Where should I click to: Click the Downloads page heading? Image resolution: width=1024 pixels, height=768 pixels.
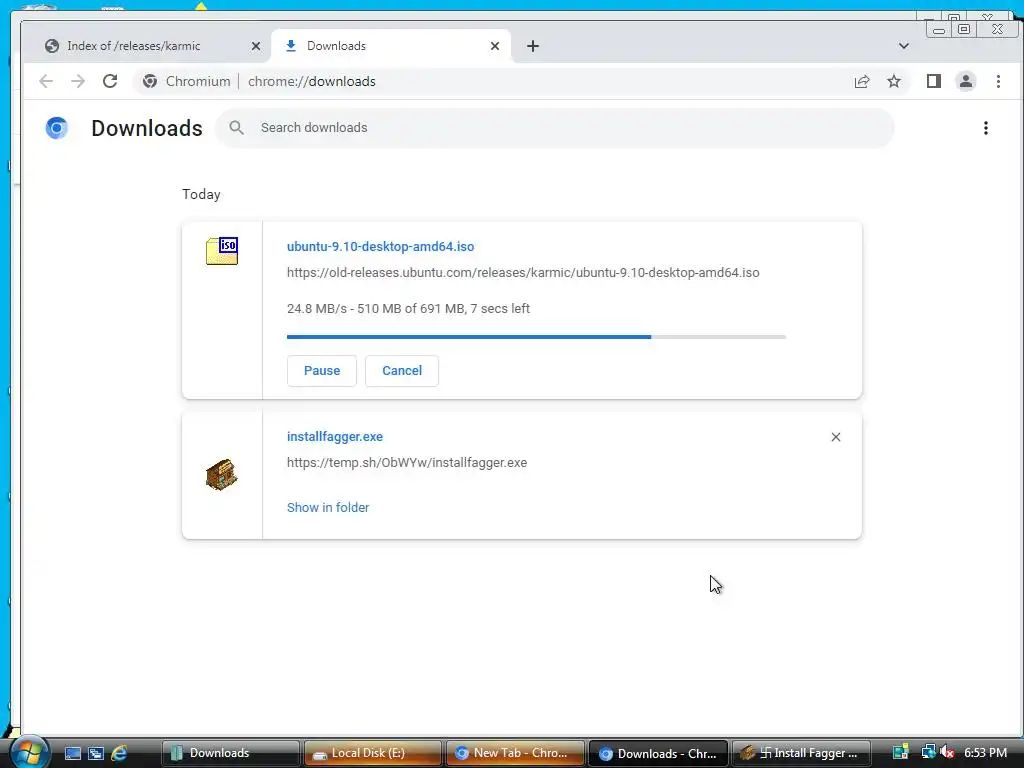pos(147,128)
